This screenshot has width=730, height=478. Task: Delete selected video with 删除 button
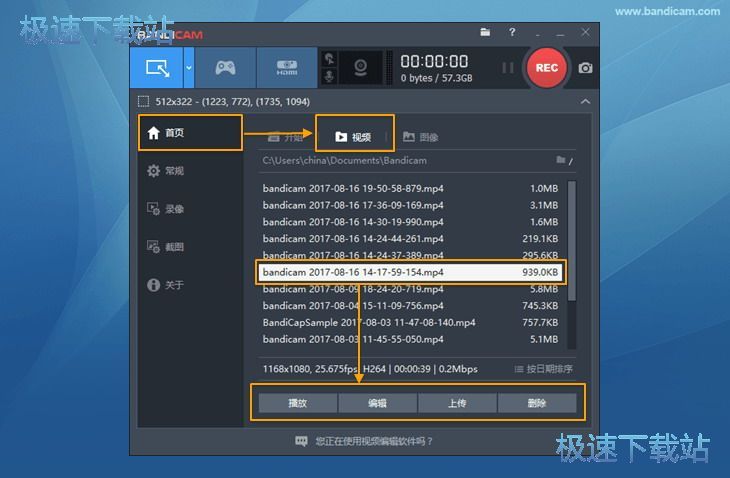coord(537,403)
